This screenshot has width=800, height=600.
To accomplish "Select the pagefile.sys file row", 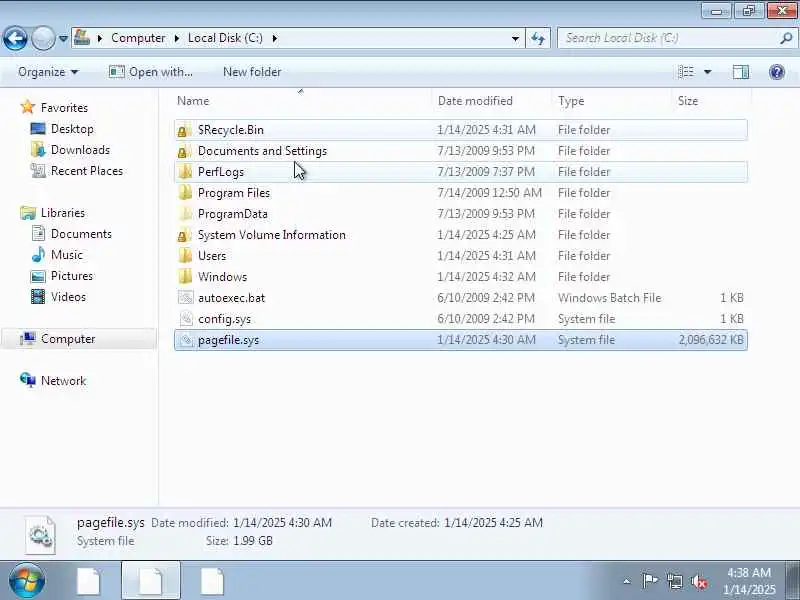I will click(x=461, y=340).
